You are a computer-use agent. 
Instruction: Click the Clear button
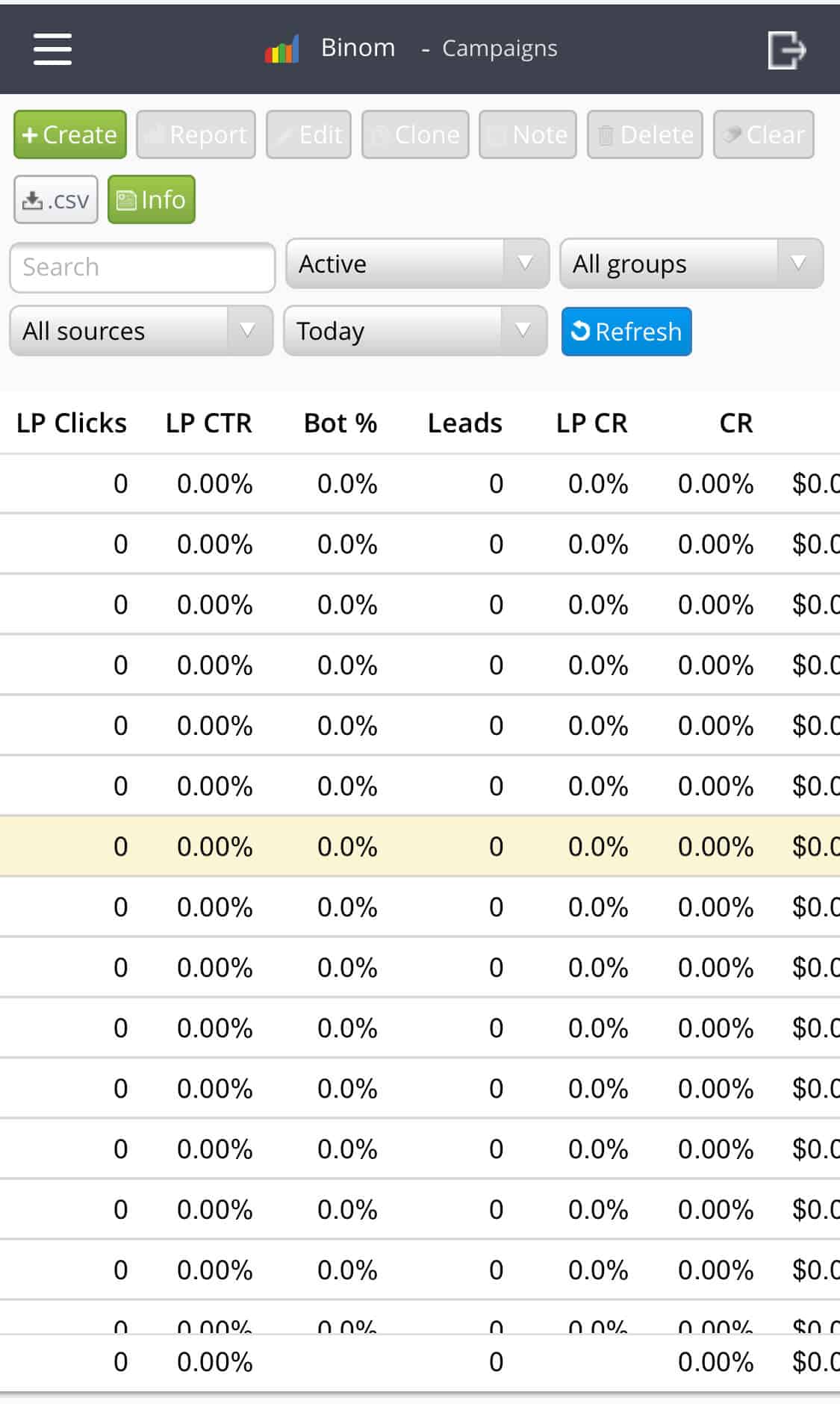[x=762, y=135]
